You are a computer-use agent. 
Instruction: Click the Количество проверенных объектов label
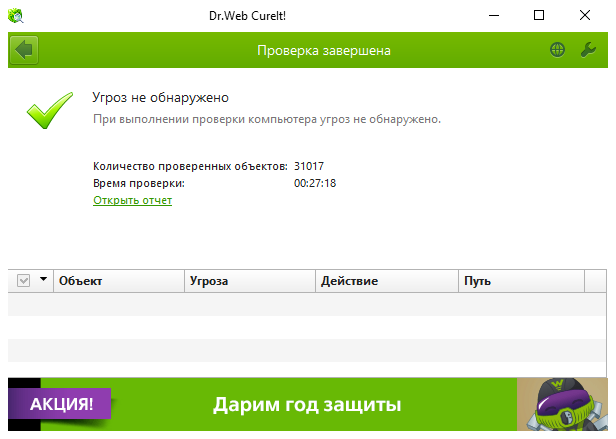point(190,166)
